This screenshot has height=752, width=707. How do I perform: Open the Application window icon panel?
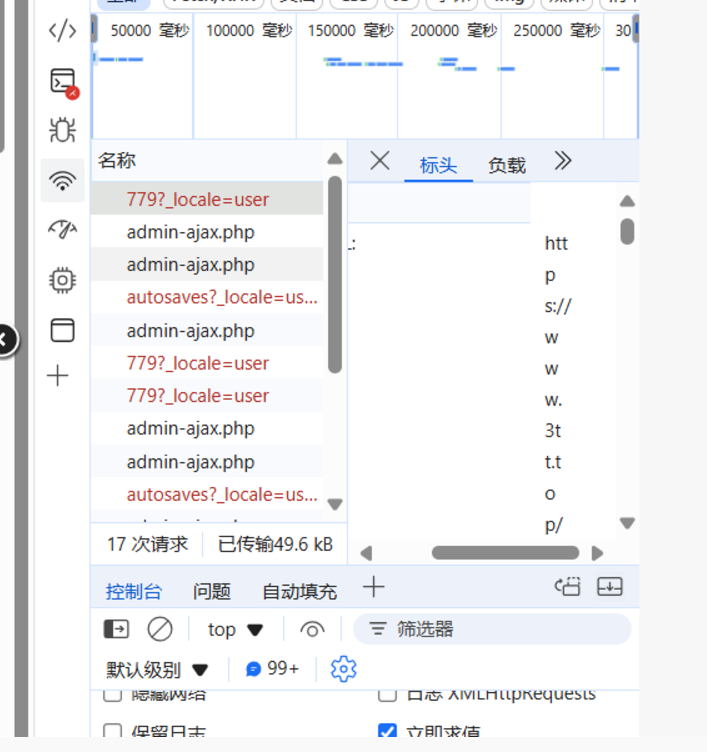click(62, 330)
